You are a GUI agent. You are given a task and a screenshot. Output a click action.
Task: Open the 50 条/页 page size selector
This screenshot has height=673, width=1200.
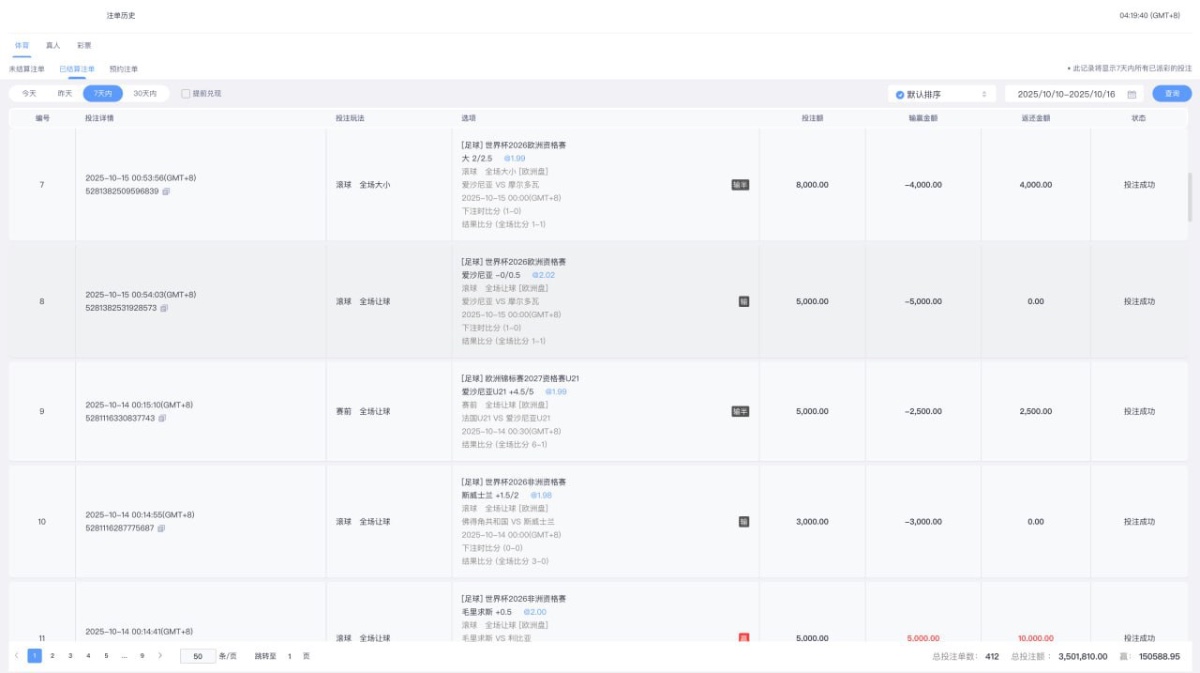(x=196, y=656)
